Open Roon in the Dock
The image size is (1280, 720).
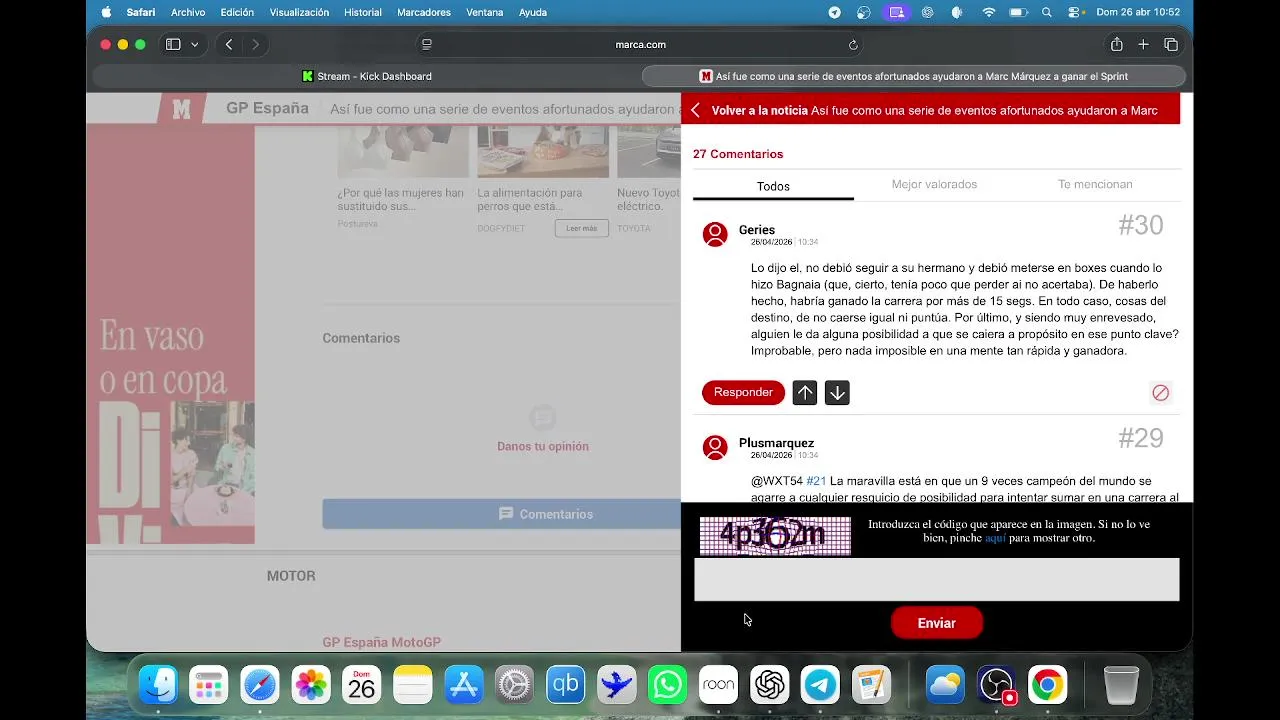click(x=718, y=685)
